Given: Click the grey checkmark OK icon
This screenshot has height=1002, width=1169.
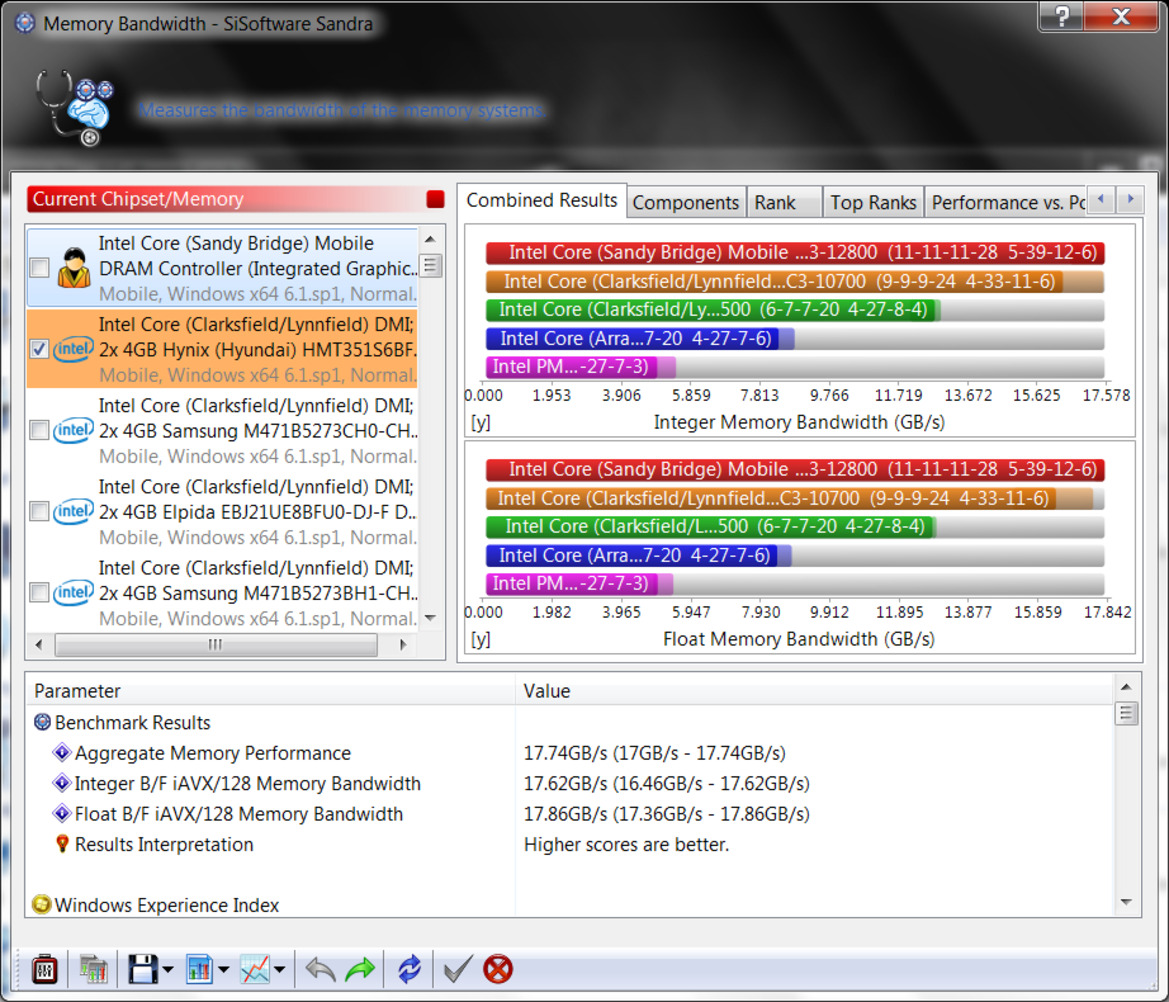Looking at the screenshot, I should (x=457, y=969).
